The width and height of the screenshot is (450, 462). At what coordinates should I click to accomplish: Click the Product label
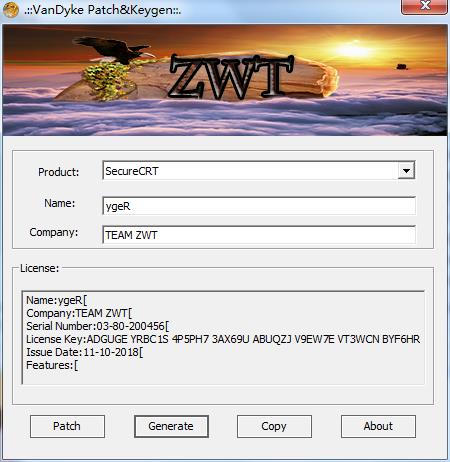[59, 172]
